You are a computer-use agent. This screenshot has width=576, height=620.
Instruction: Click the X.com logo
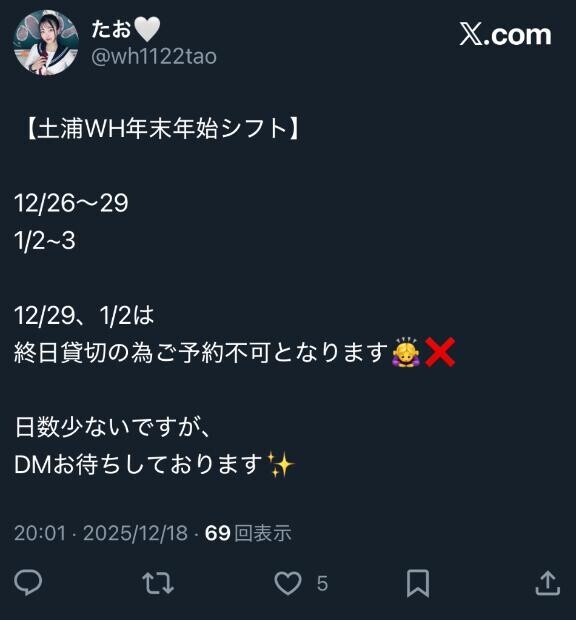click(505, 35)
